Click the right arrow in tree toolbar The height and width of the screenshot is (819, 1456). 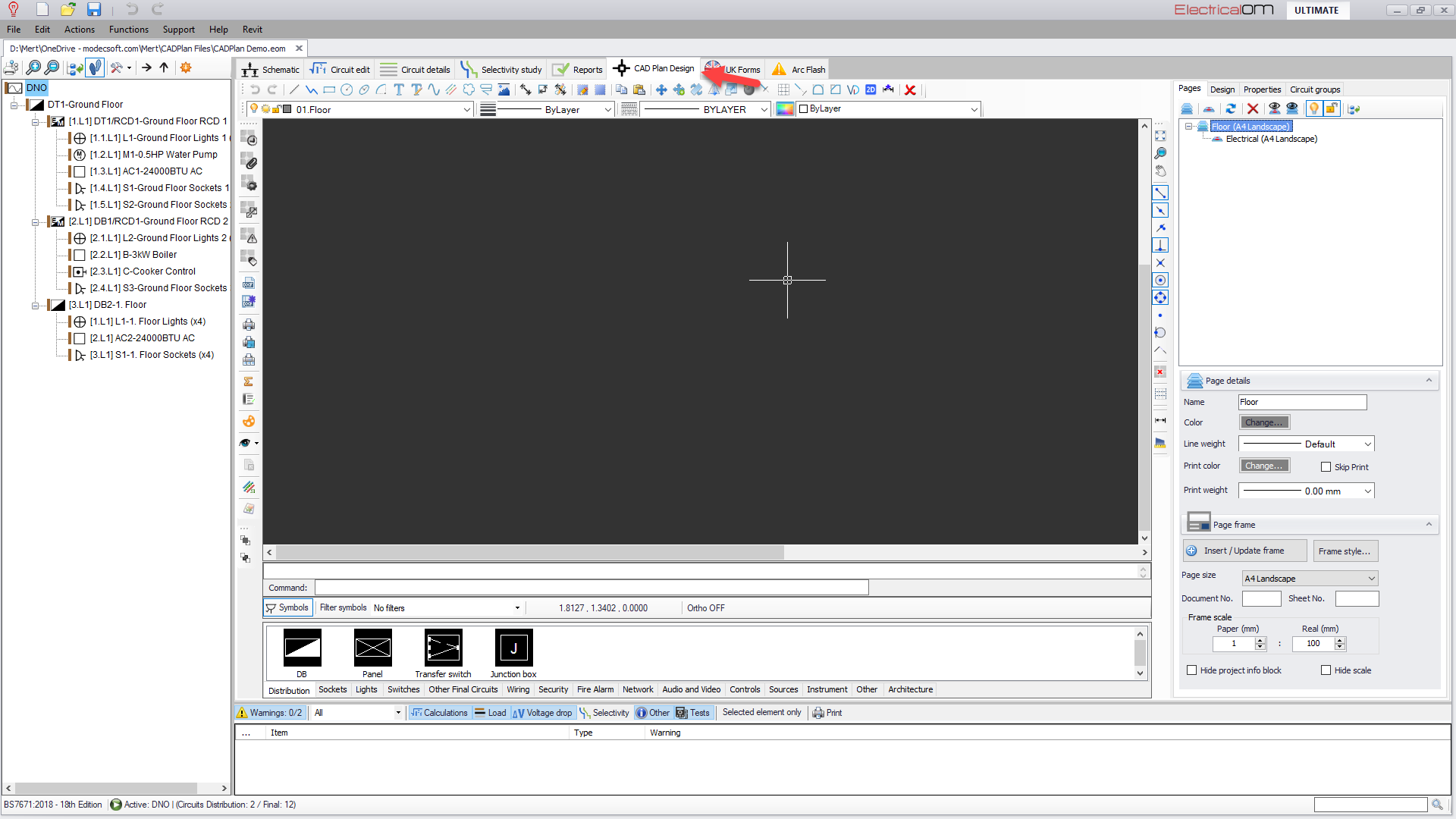146,67
